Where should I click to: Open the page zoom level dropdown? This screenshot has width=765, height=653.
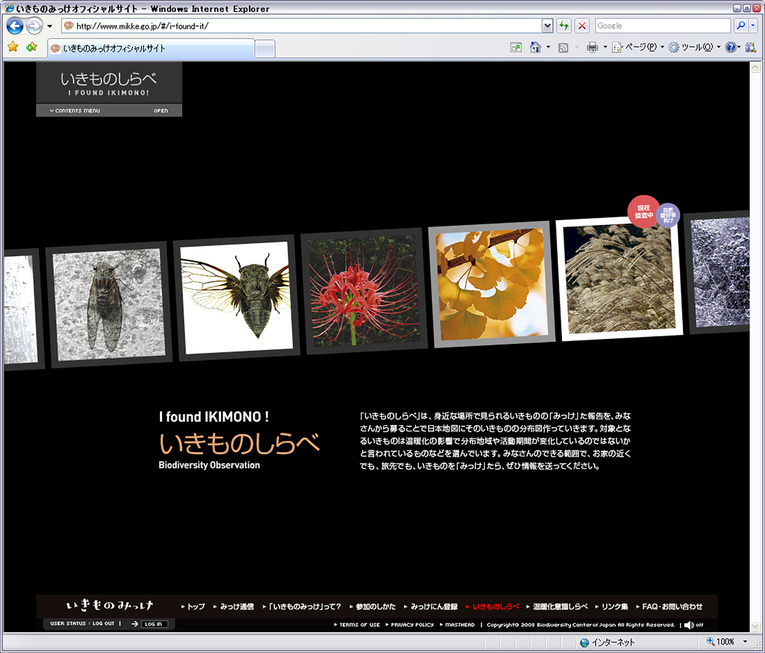click(745, 642)
